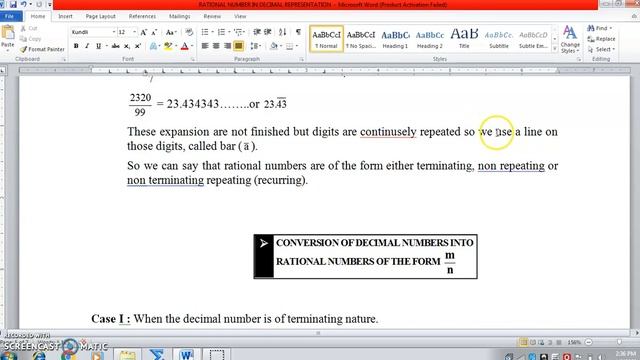This screenshot has height=360, width=640.
Task: Click the tab selector at the ruler's left end
Action: tap(2, 71)
